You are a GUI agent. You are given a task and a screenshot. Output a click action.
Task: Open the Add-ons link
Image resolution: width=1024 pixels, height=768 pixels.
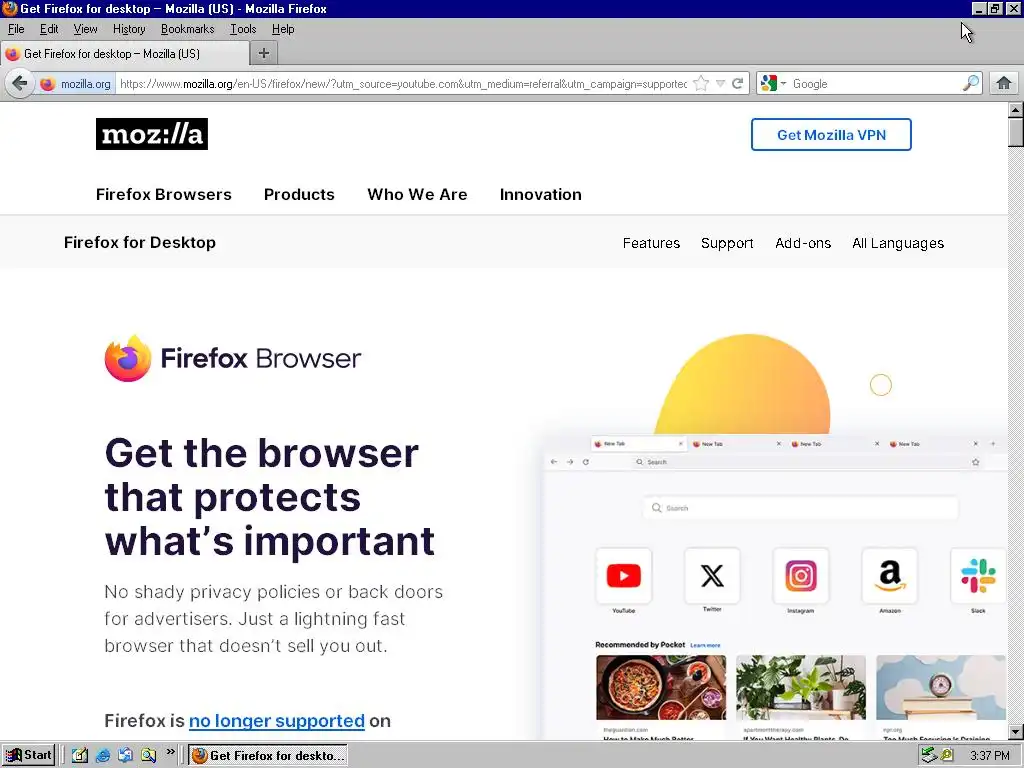803,243
